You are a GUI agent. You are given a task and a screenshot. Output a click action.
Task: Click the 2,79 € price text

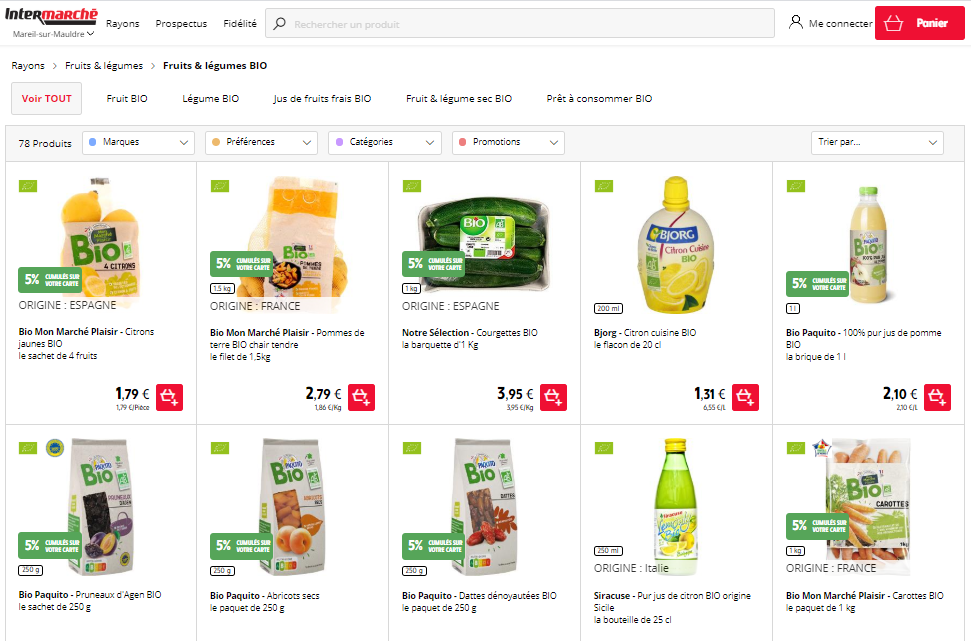tap(323, 394)
